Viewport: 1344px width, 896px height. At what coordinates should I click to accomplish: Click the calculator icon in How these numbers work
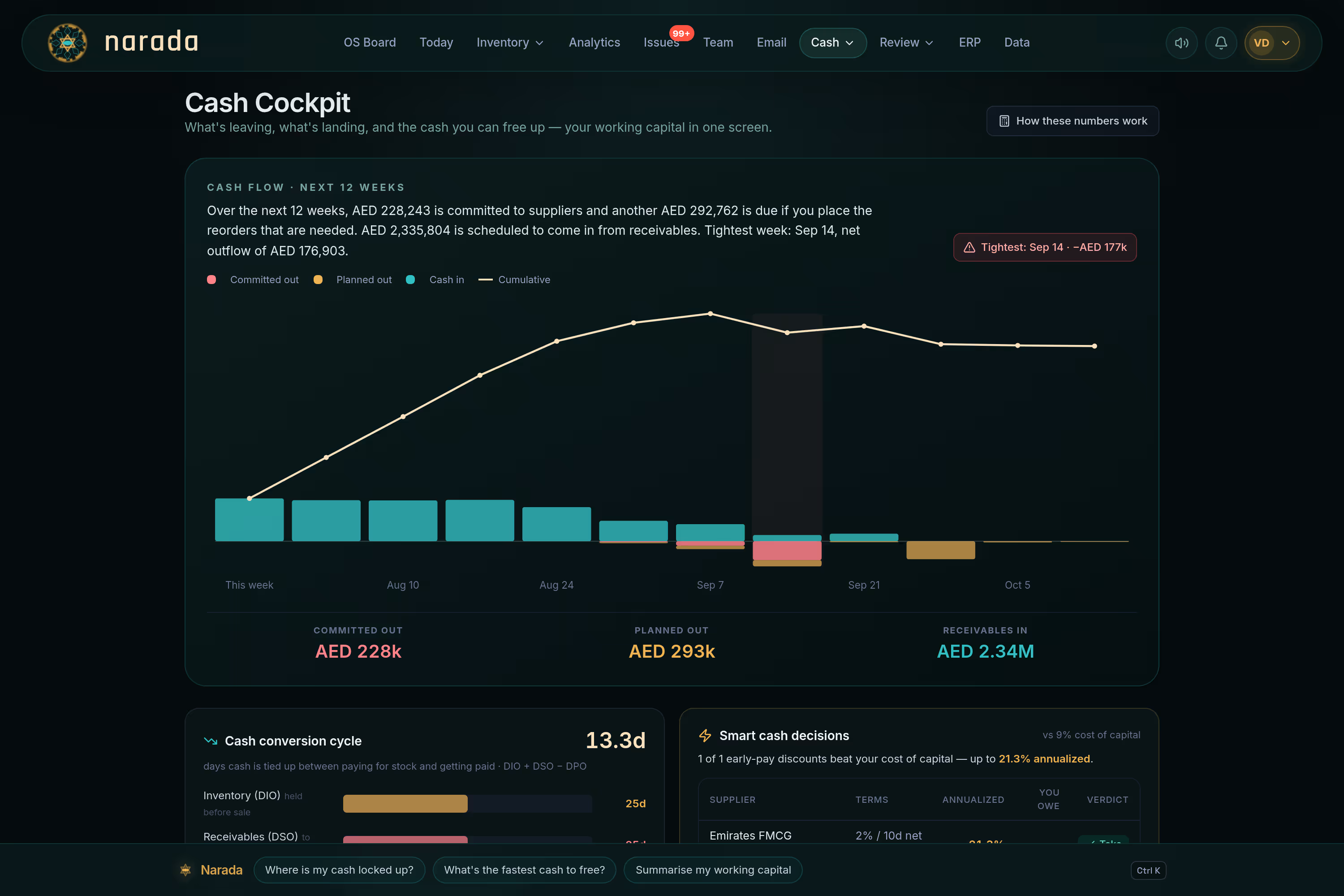1004,121
